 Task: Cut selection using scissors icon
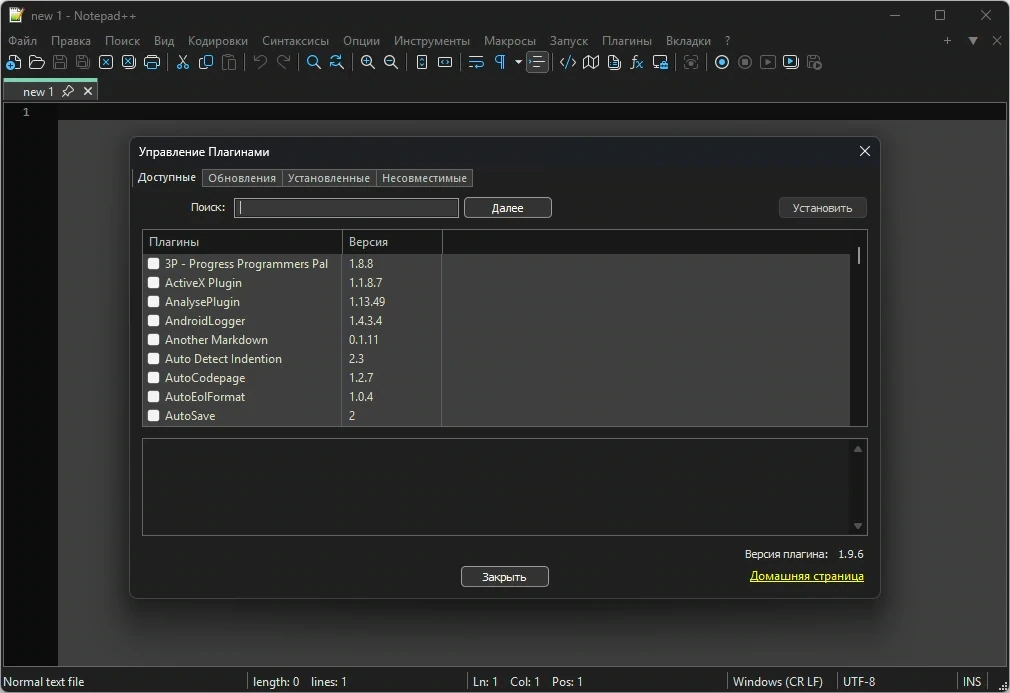(x=183, y=62)
